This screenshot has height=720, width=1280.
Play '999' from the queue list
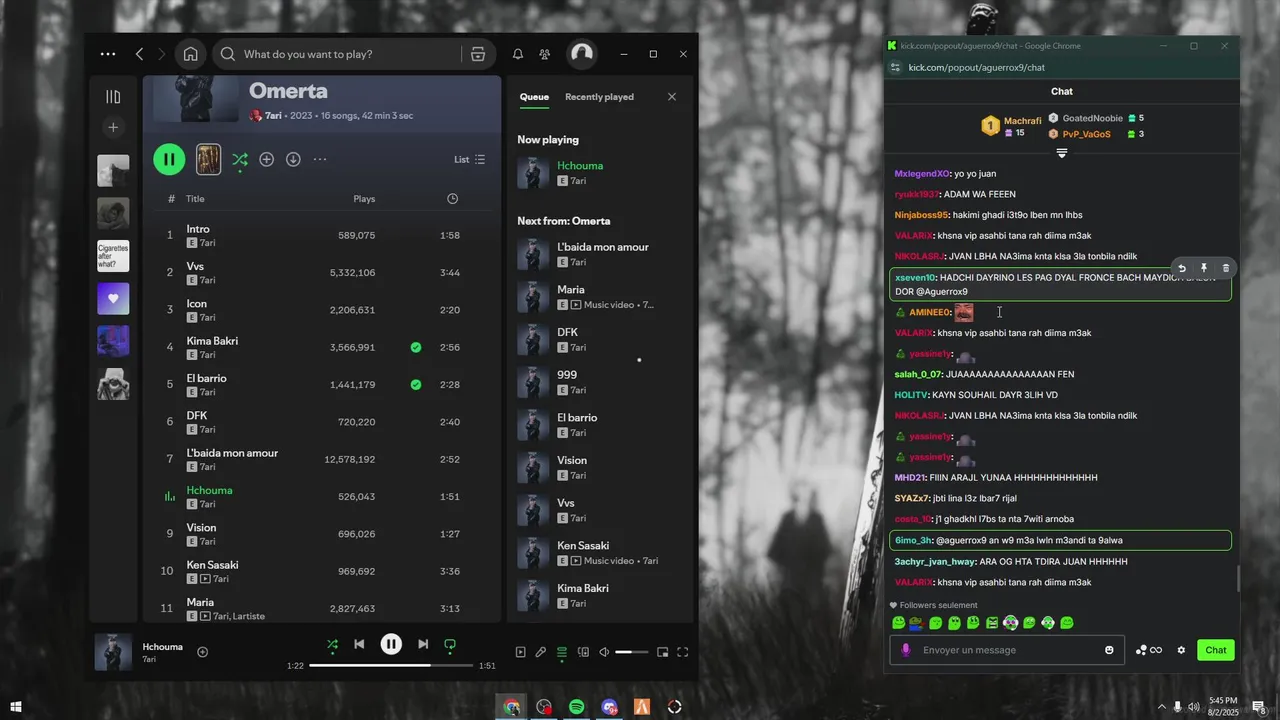point(599,382)
